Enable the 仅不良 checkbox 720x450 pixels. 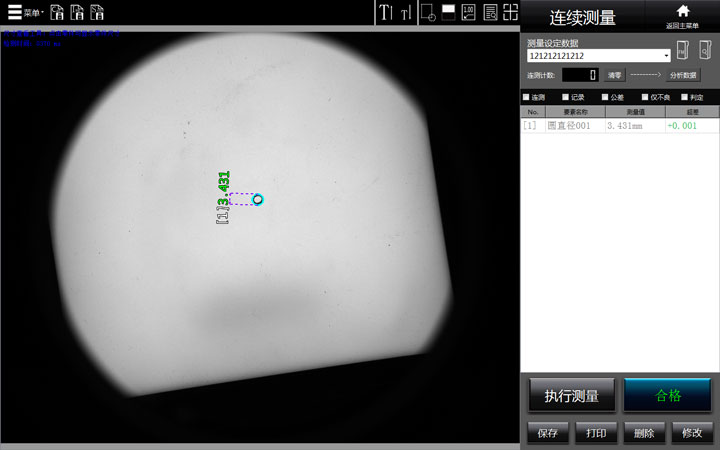coord(645,97)
